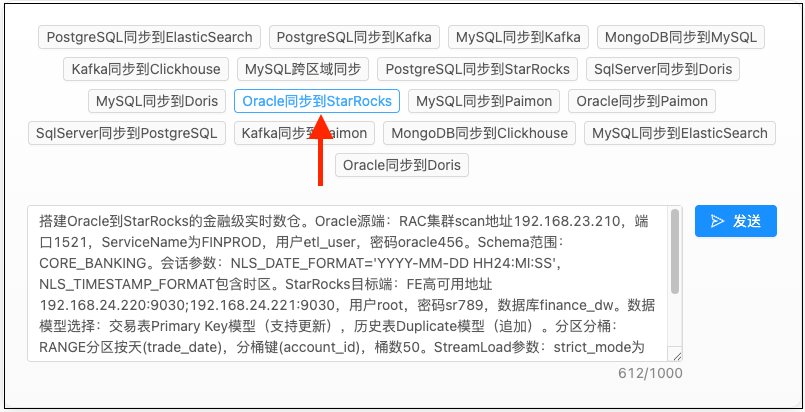Click the Oracle同步到Paimon tag

[x=642, y=101]
